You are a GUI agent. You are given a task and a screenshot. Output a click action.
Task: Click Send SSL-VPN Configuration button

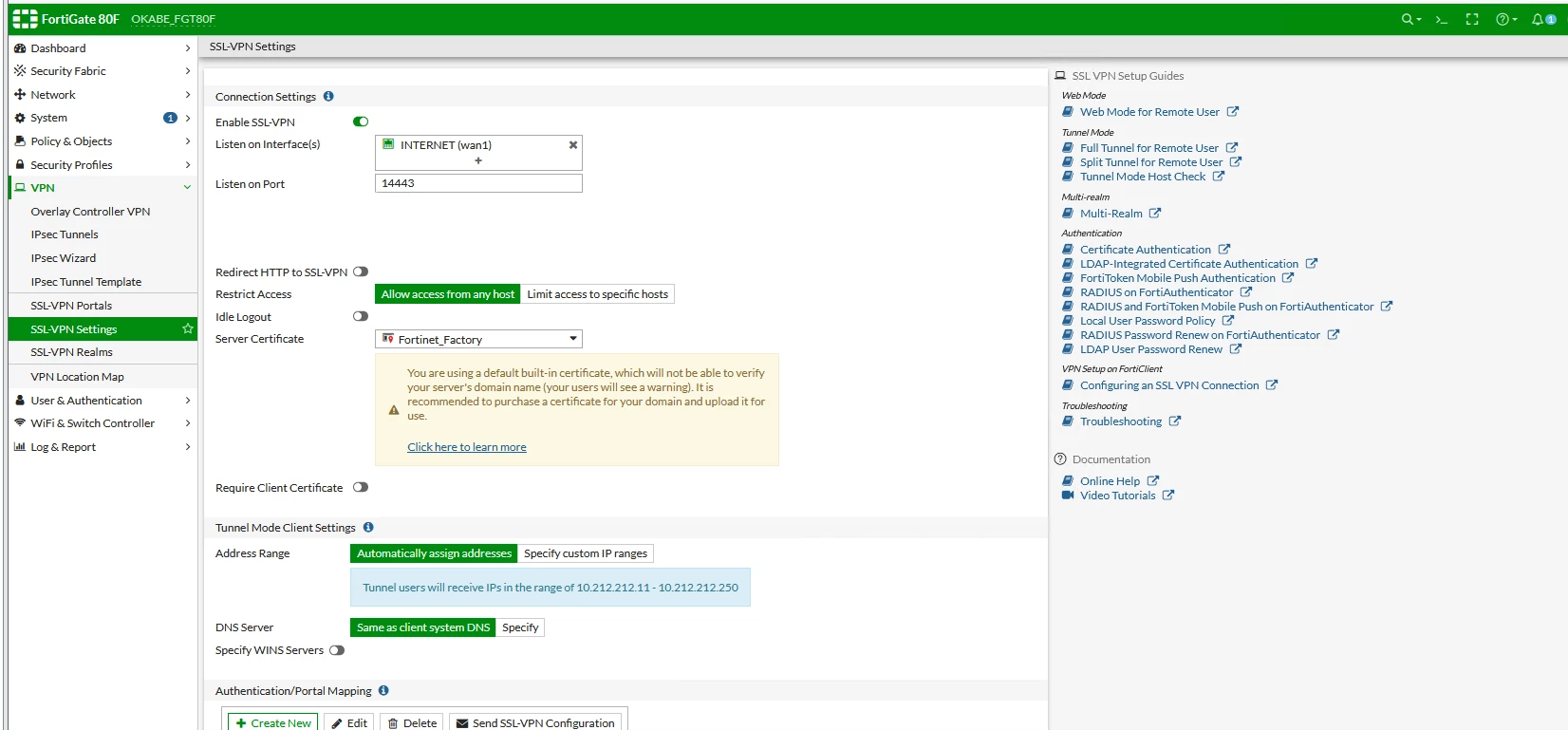coord(535,722)
